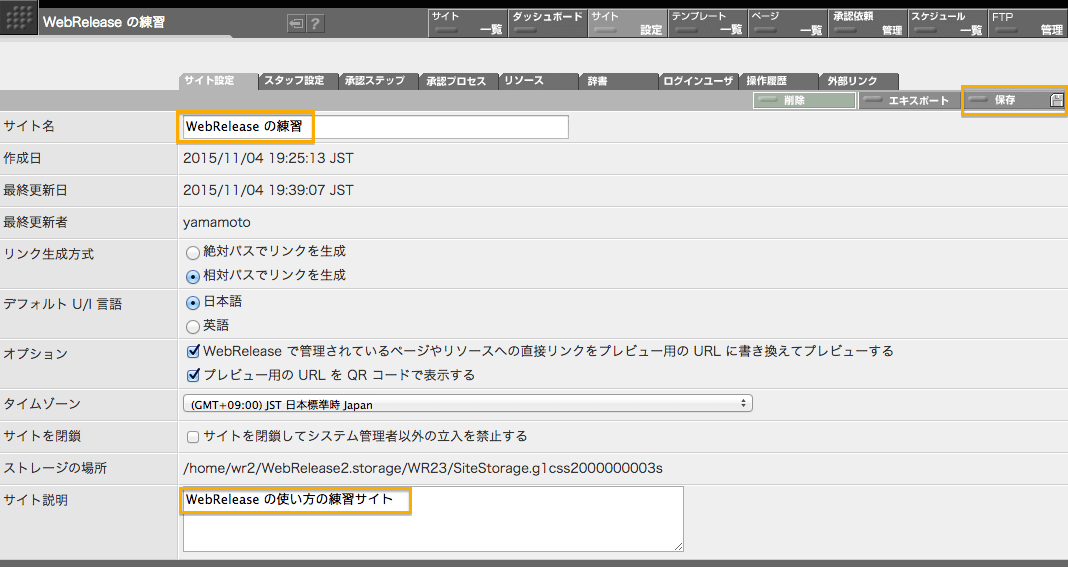Click into the サイト名 input field
Screen dimensions: 1068x568
(375, 127)
